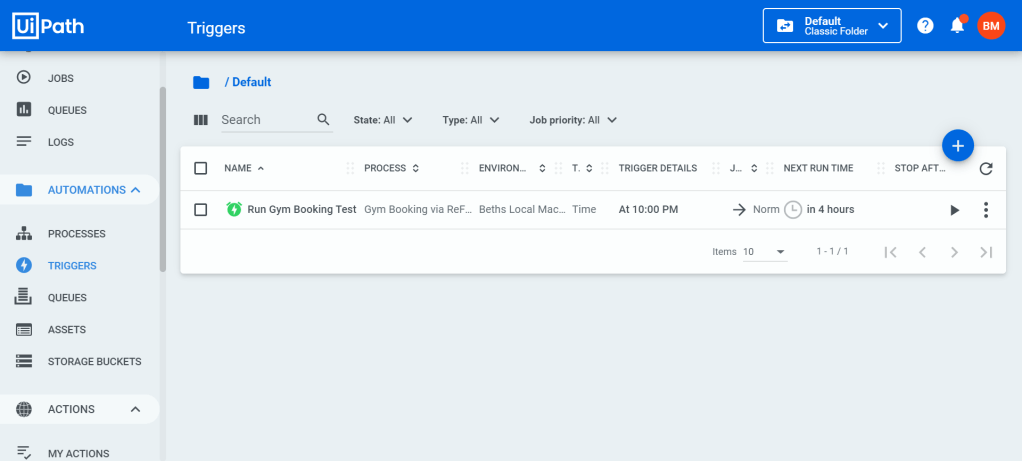
Task: Click the BM user avatar
Action: (x=990, y=26)
